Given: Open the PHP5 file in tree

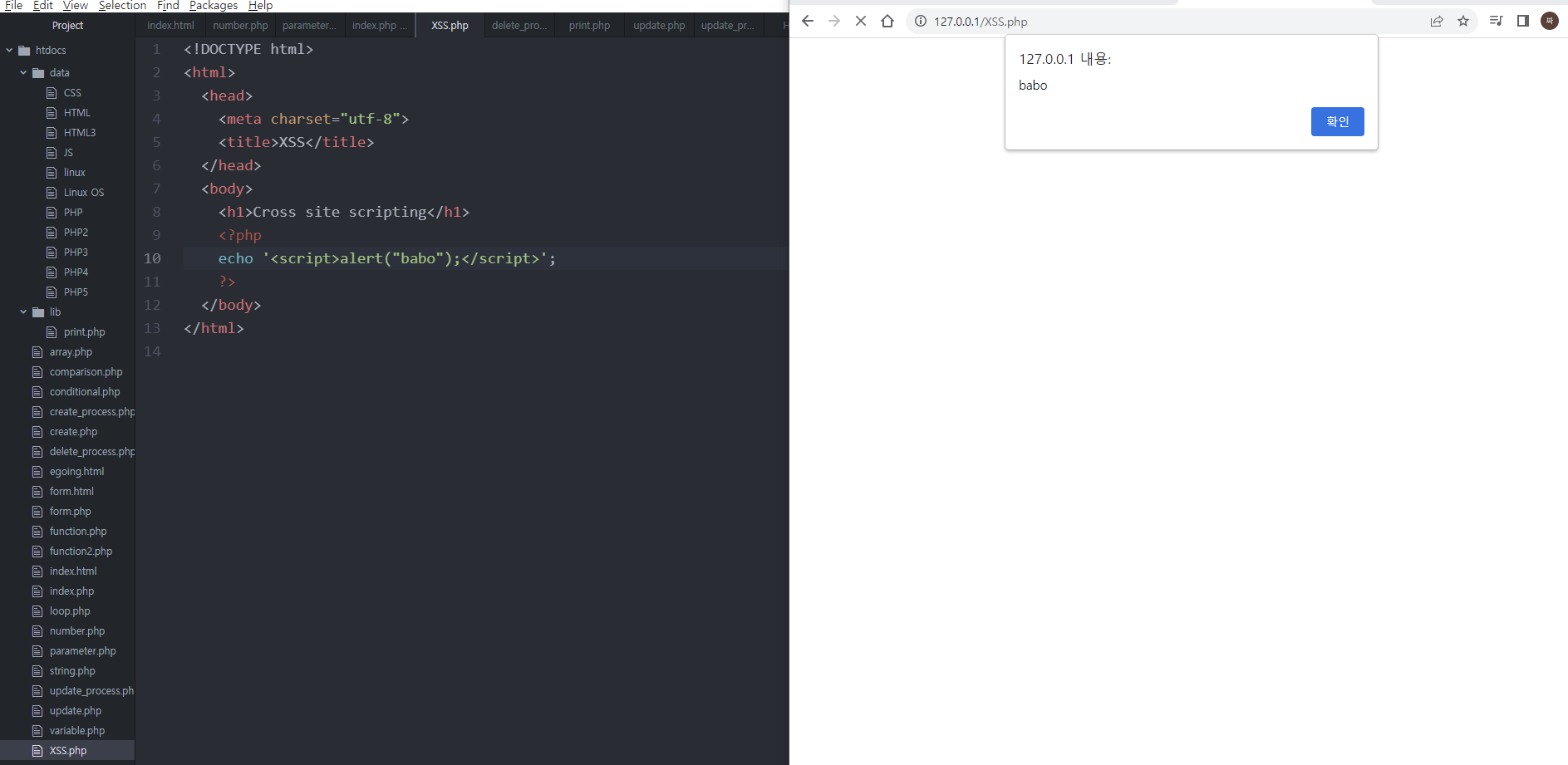Looking at the screenshot, I should [76, 292].
